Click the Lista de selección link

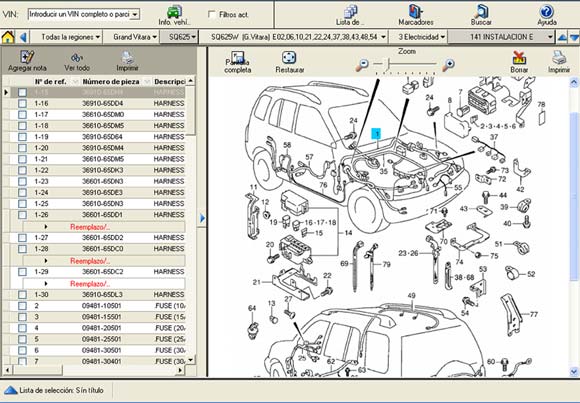coord(61,390)
